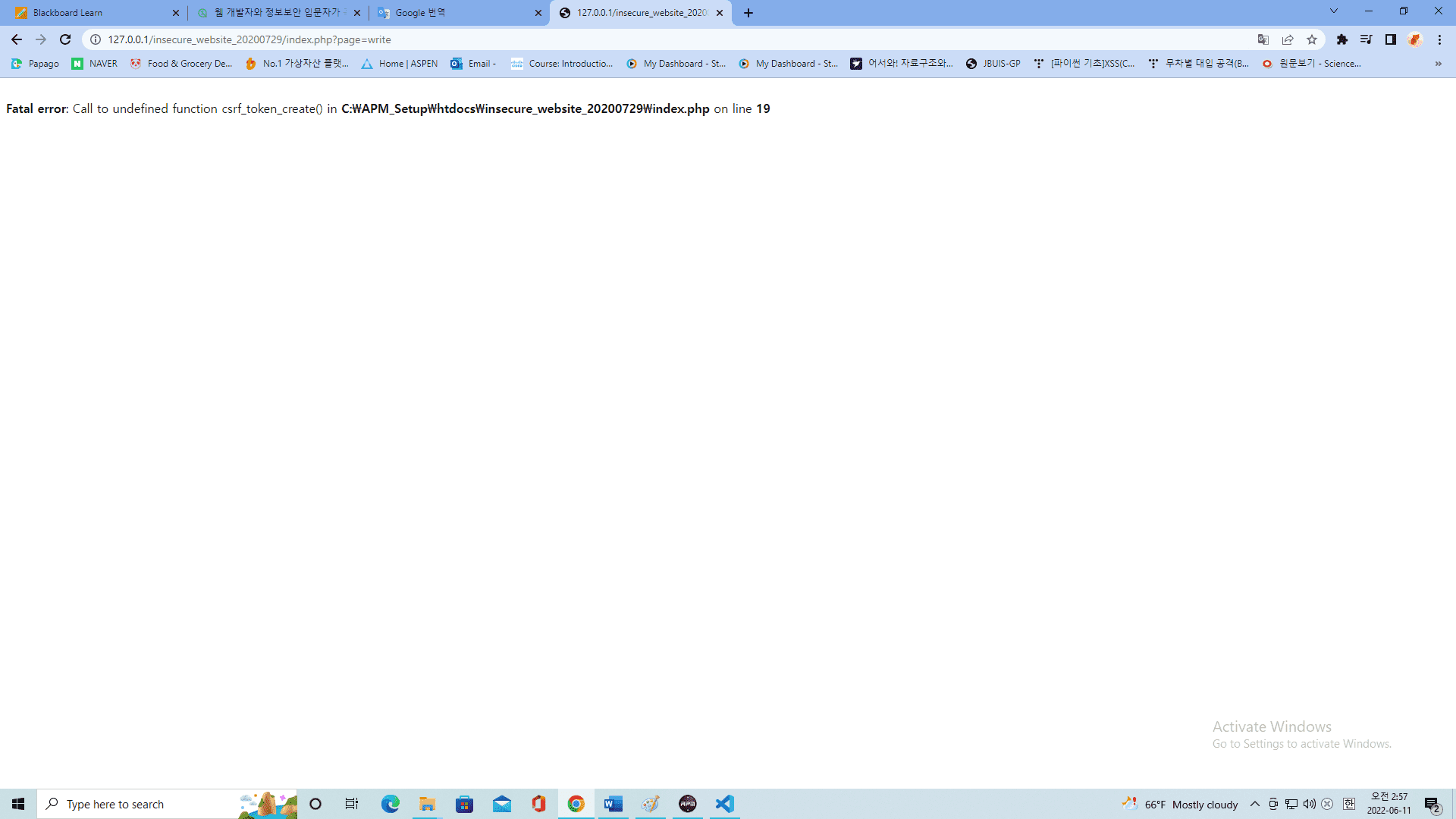View site information icon

click(96, 39)
